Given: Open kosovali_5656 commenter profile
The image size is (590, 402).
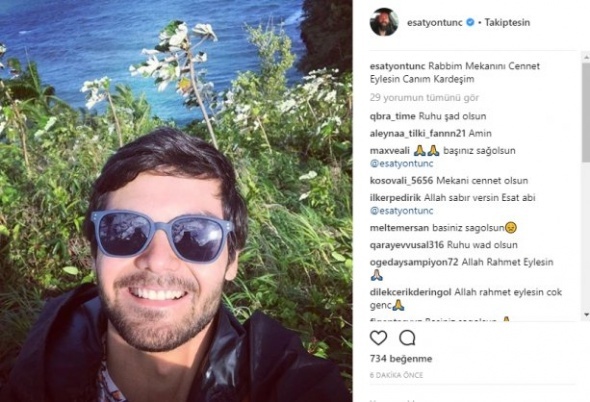Looking at the screenshot, I should (401, 181).
